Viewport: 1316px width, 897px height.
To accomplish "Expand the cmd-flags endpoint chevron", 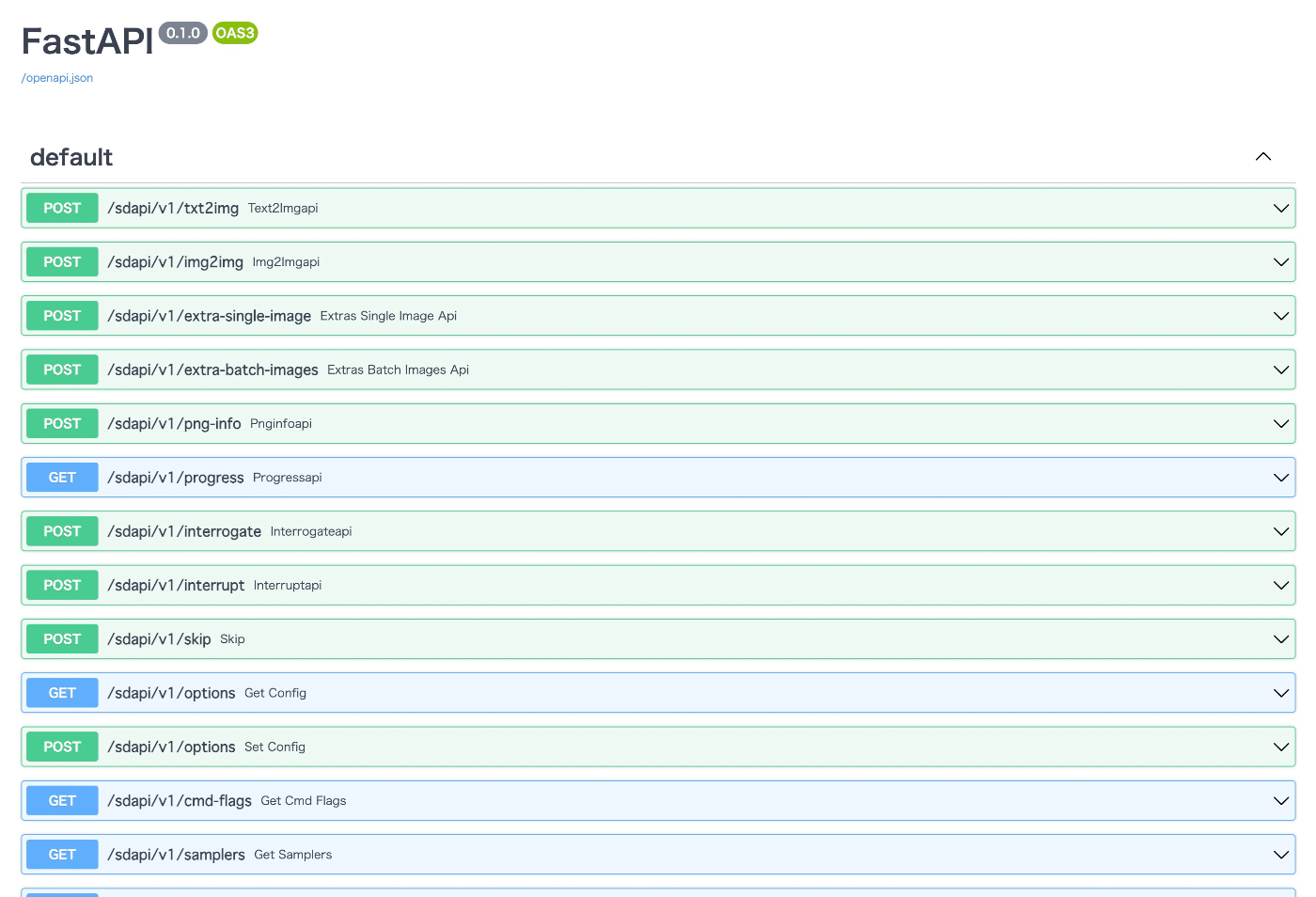I will [1280, 801].
